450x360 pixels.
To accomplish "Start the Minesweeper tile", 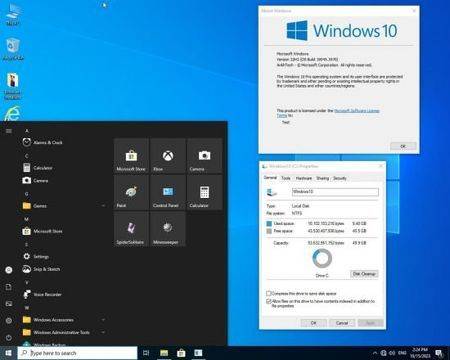I will 168,229.
